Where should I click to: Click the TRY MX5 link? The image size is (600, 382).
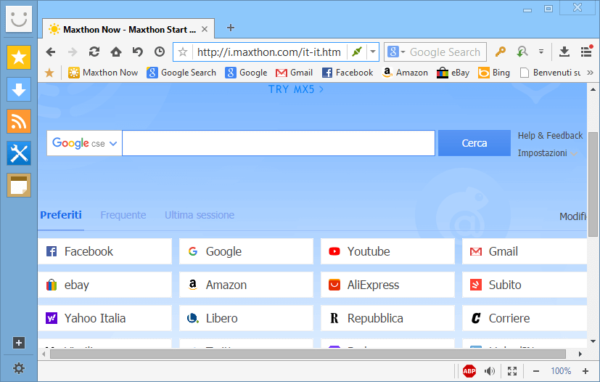296,90
